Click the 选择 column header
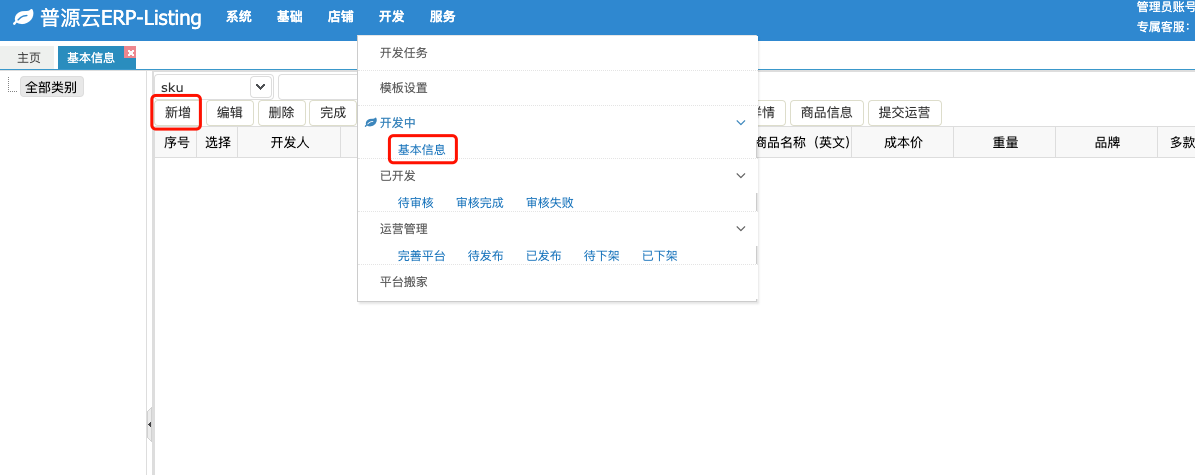Viewport: 1195px width, 475px height. click(218, 143)
